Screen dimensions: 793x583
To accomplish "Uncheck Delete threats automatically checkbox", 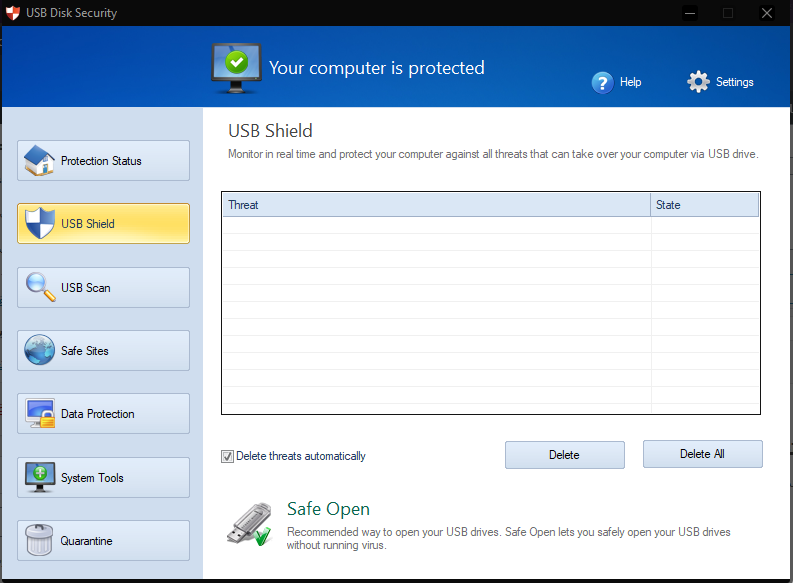I will coord(227,456).
